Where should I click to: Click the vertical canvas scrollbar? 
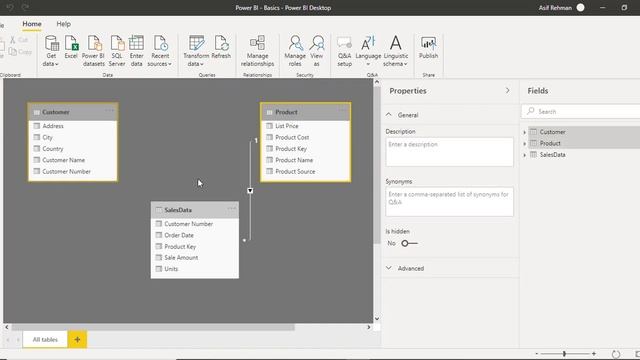[377, 165]
